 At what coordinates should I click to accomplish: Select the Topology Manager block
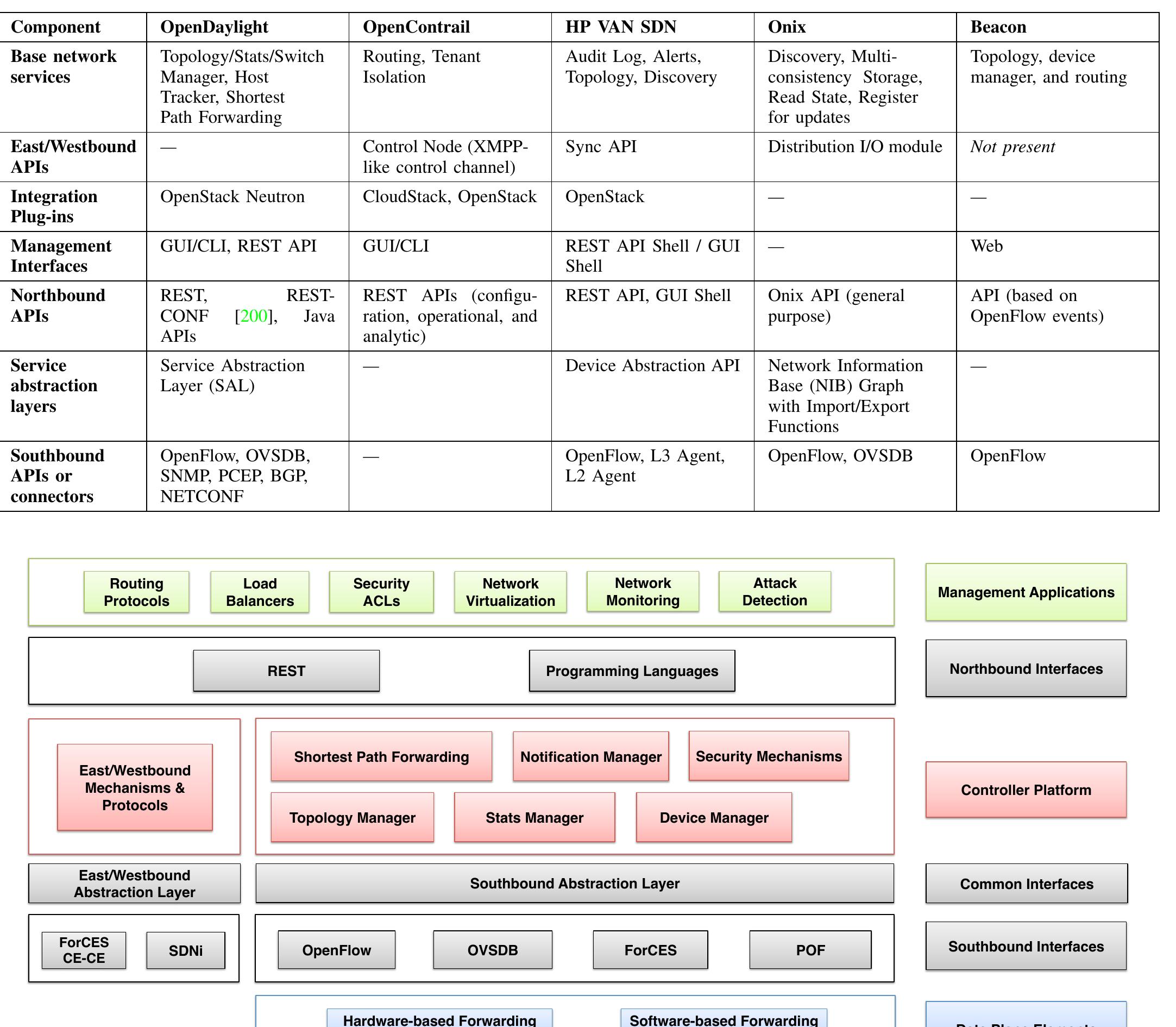(353, 817)
